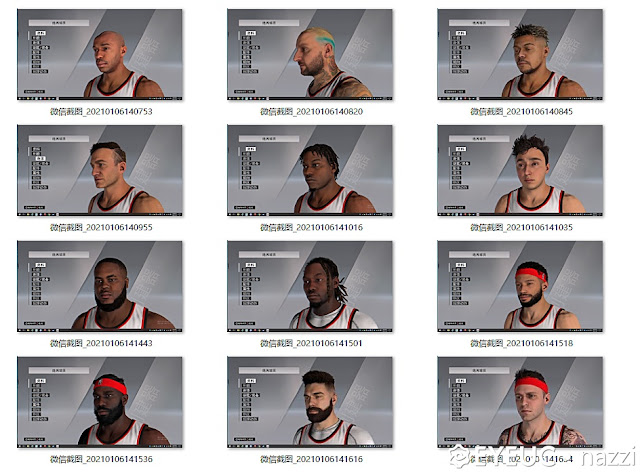Click file name 微信截图_20210106140753
Viewport: 640px width, 475px height.
(101, 111)
